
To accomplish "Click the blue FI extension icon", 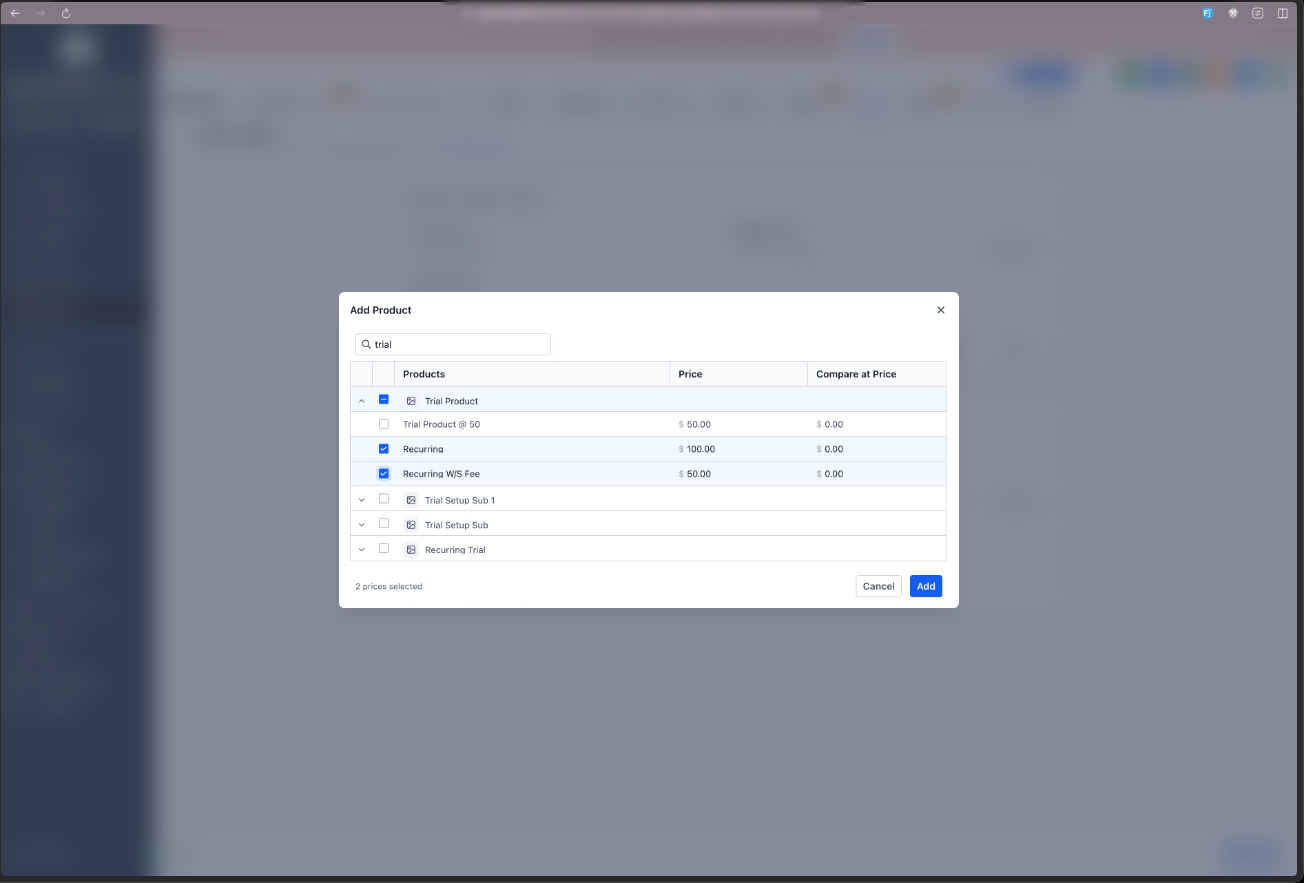I will tap(1206, 13).
